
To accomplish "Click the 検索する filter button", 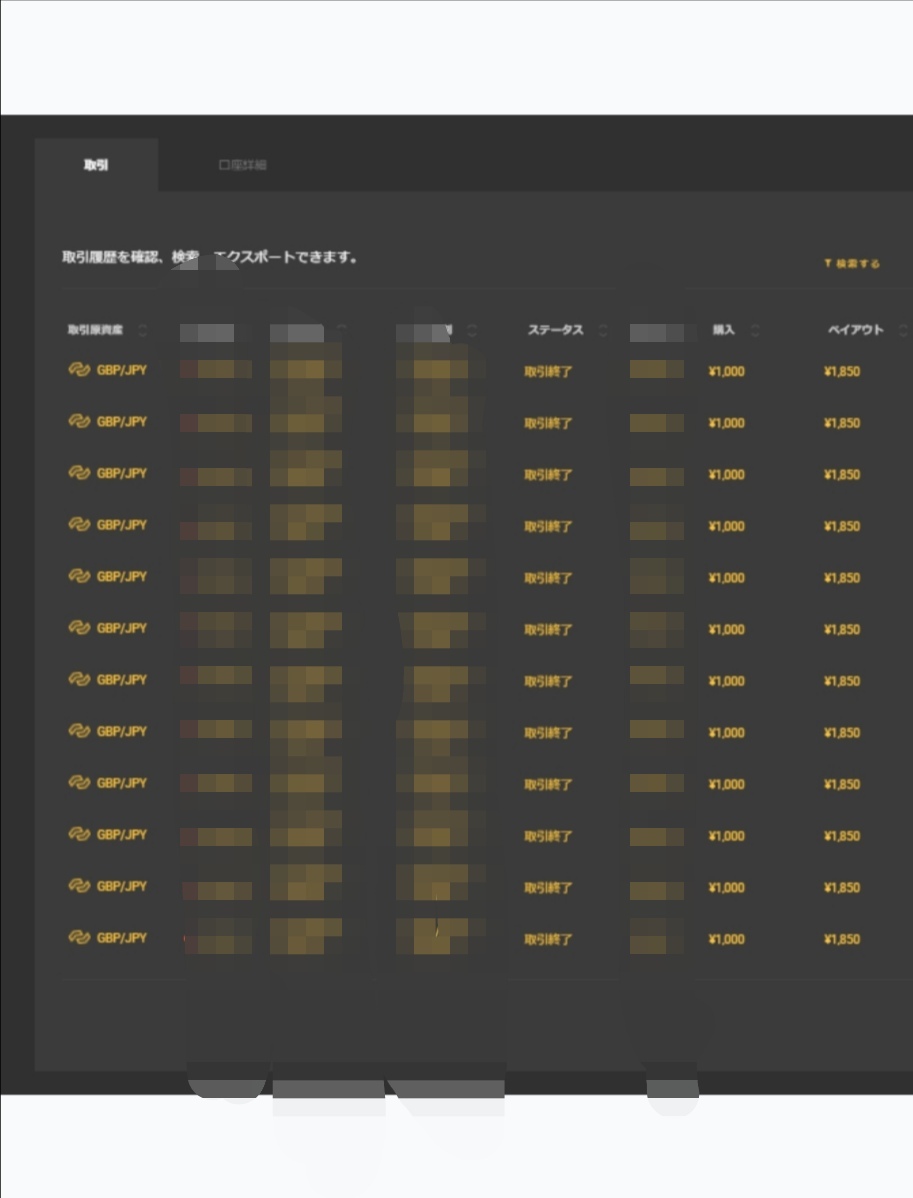I will [x=852, y=264].
